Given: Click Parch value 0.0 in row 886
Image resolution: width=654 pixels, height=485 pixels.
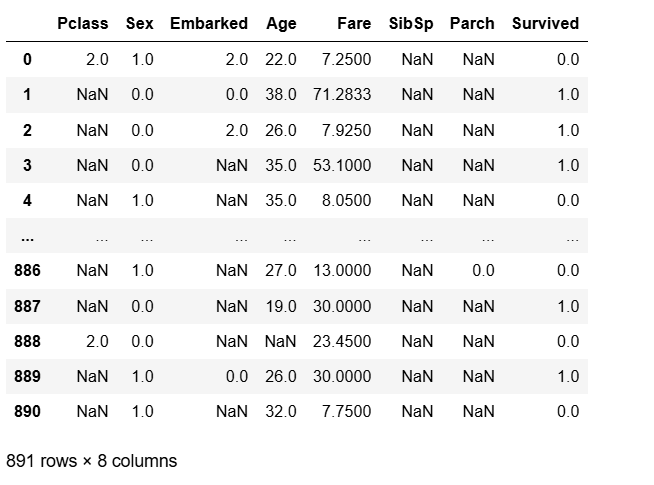Looking at the screenshot, I should 483,270.
